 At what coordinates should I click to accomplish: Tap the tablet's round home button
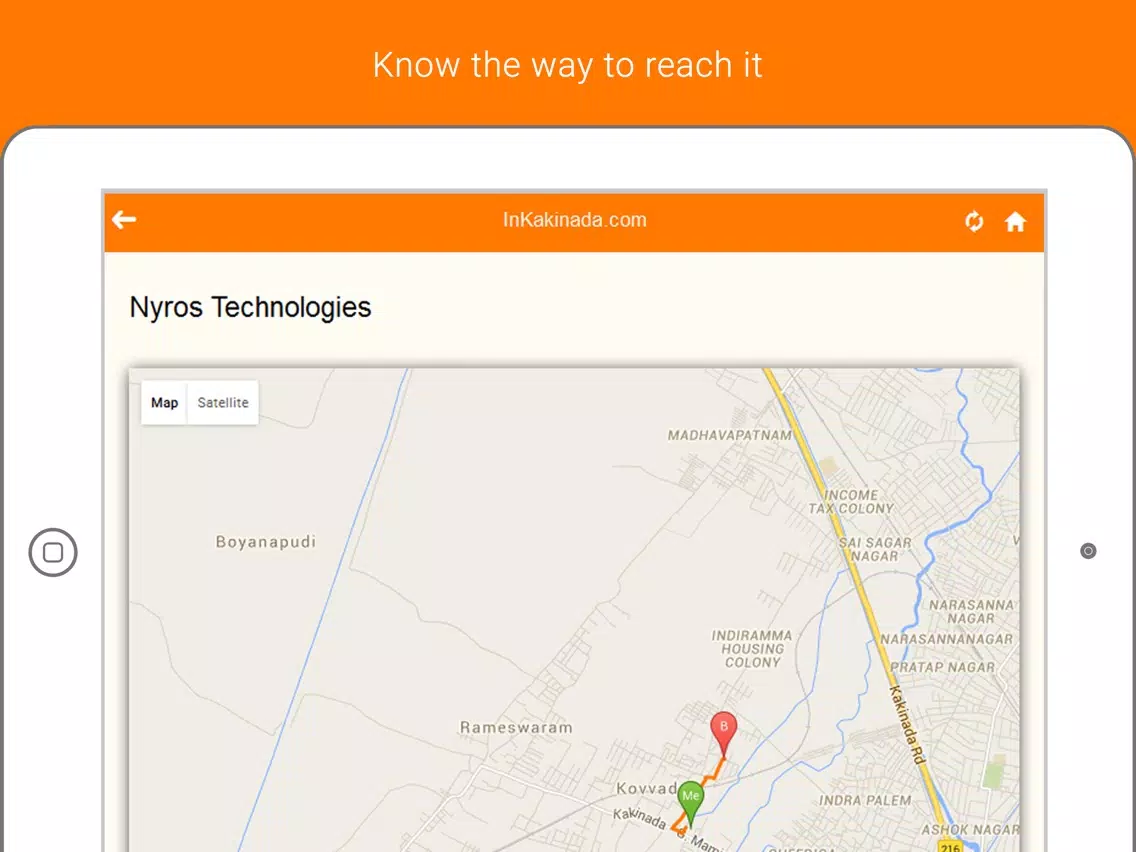[x=53, y=552]
